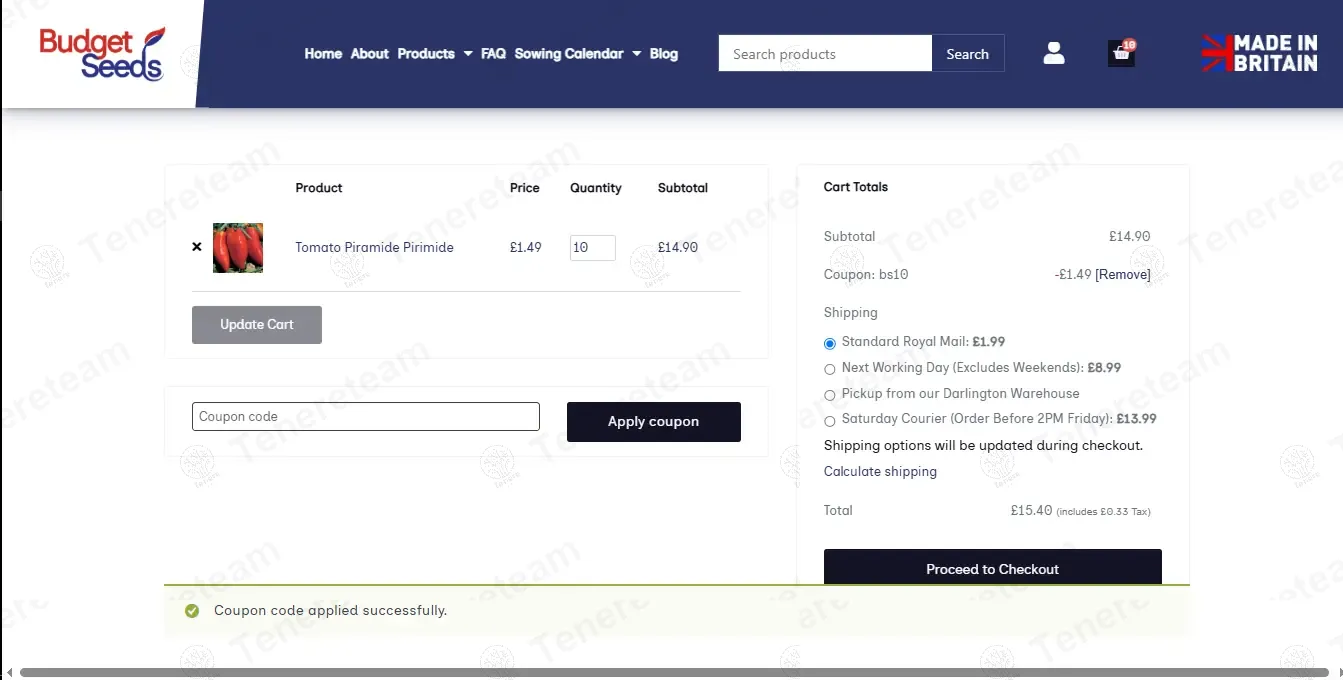The height and width of the screenshot is (680, 1343).
Task: Choose Saturday Courier shipping option
Action: tap(830, 421)
